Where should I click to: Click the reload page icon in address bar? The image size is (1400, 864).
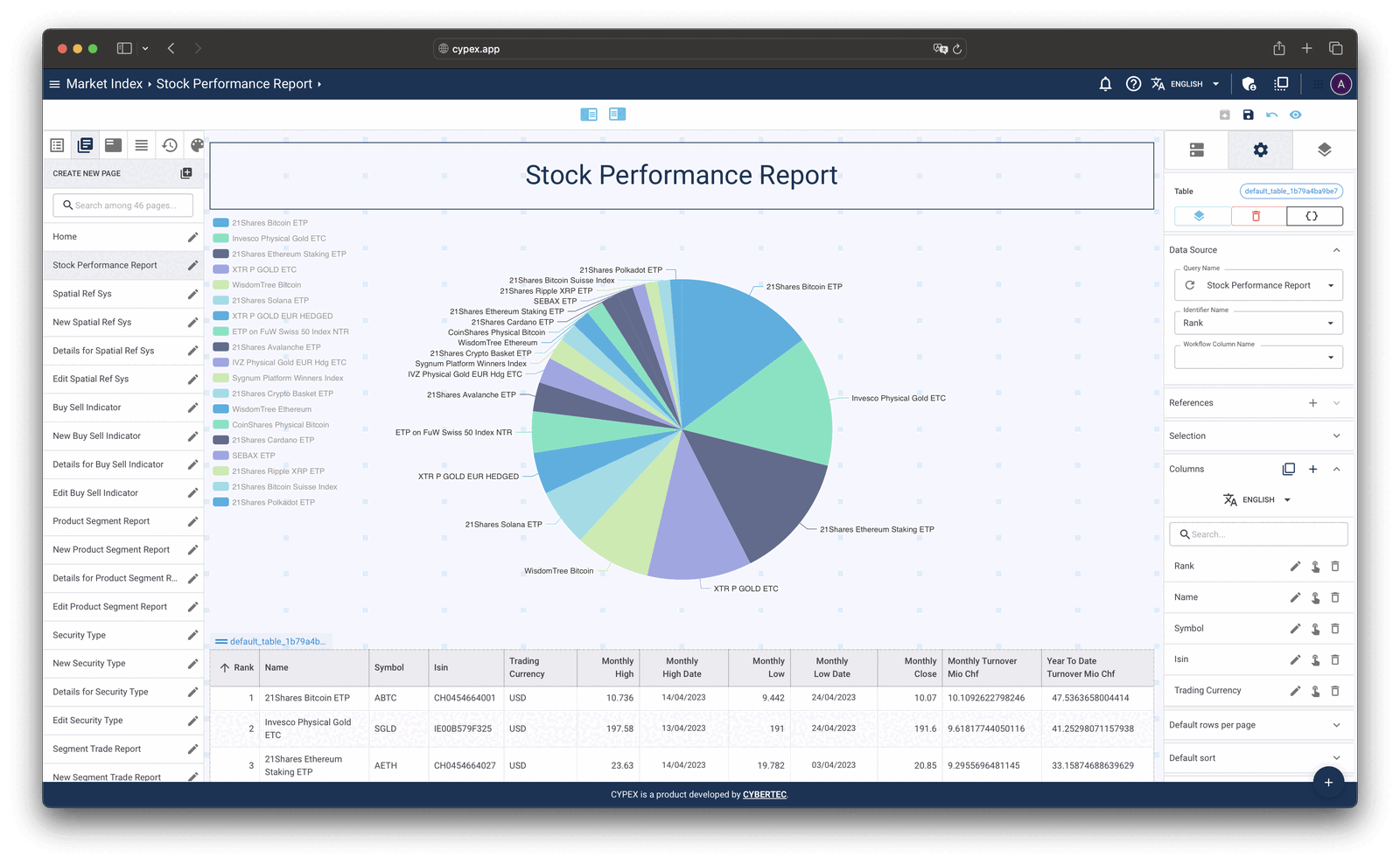(x=957, y=49)
